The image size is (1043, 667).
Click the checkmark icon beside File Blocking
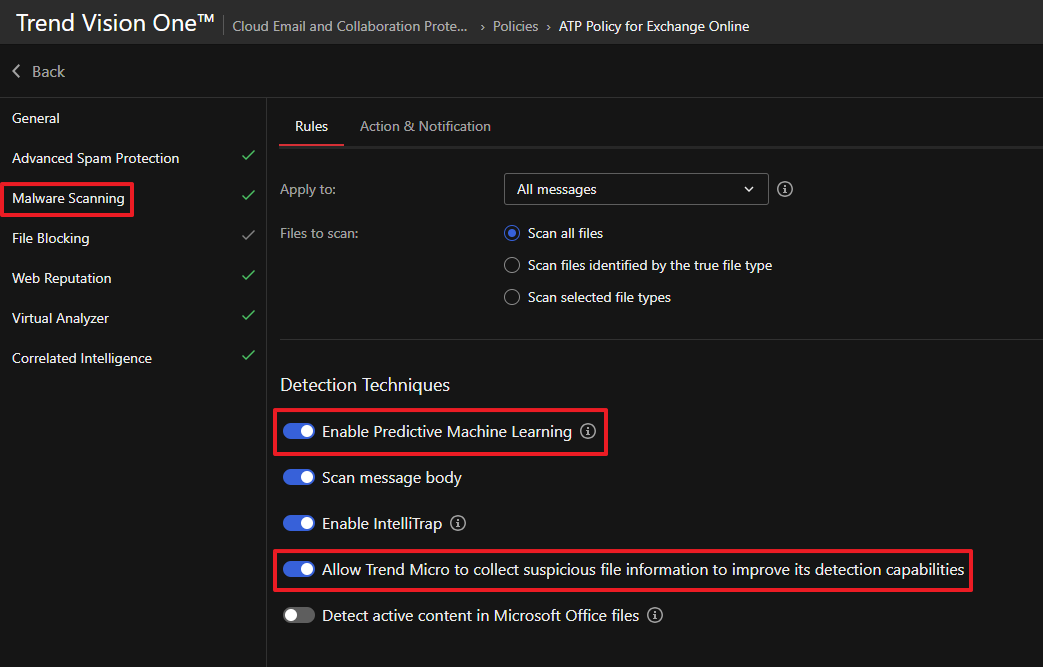click(x=248, y=236)
